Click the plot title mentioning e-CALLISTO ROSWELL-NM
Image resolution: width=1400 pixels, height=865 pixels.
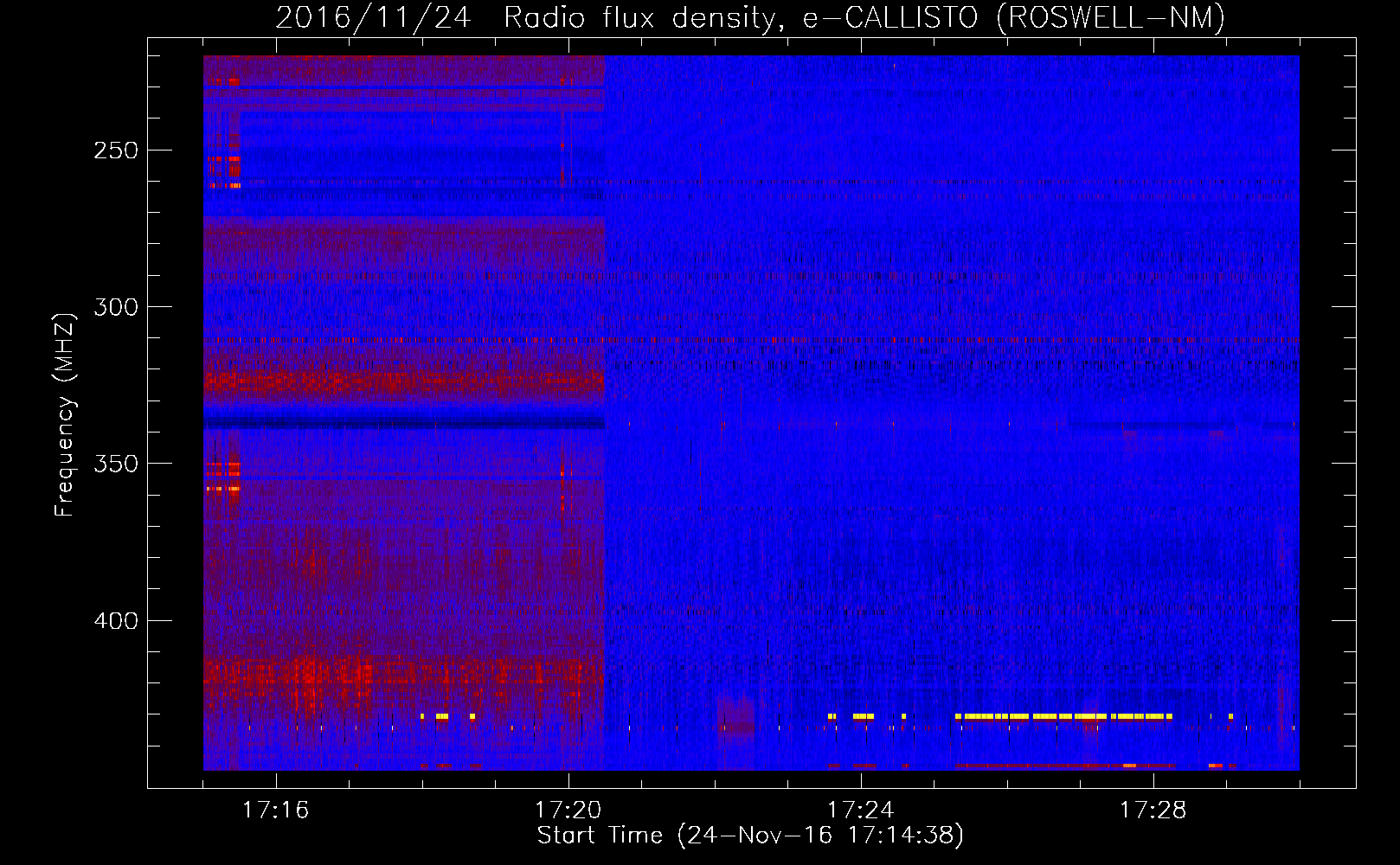[750, 18]
